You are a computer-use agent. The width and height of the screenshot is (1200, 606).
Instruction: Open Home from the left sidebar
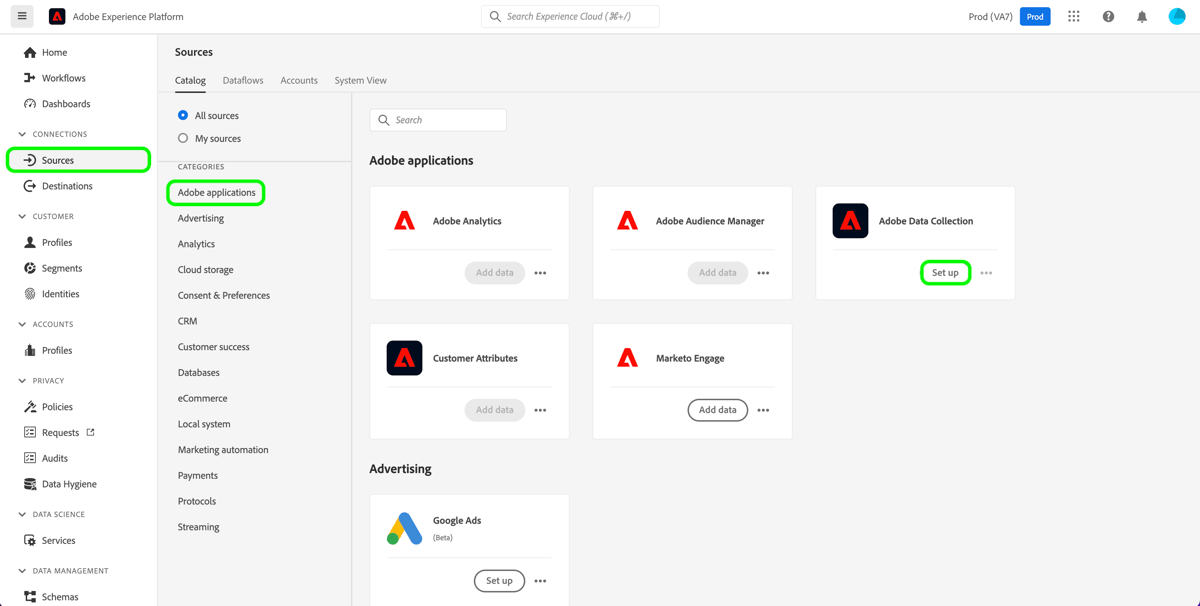pos(57,52)
